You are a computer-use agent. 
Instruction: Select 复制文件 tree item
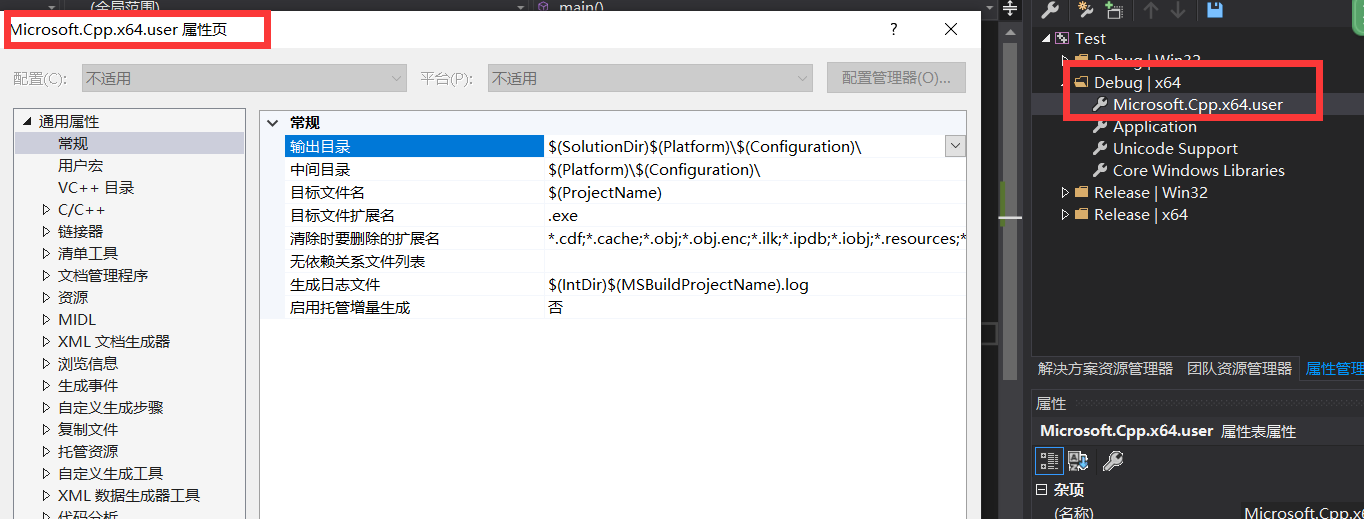click(88, 430)
